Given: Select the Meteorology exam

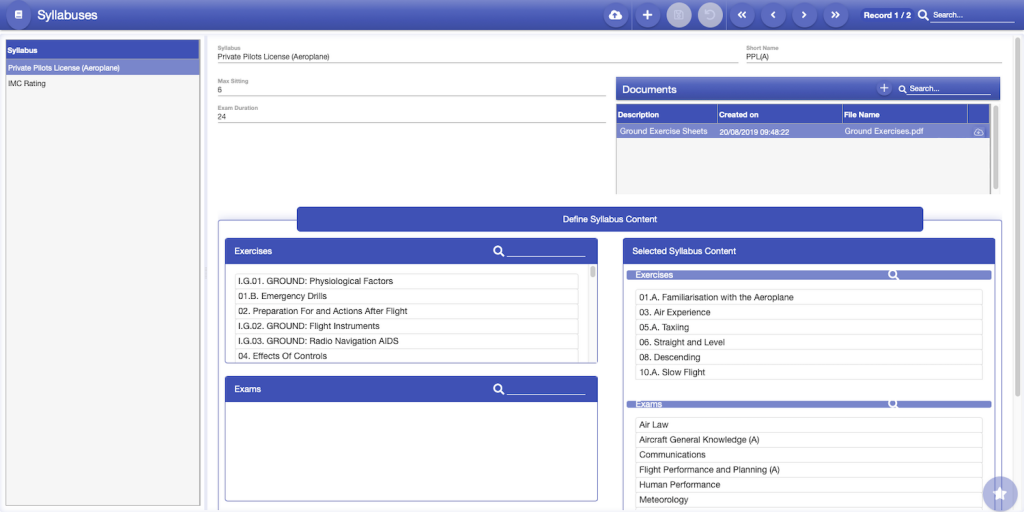Looking at the screenshot, I should [x=809, y=500].
